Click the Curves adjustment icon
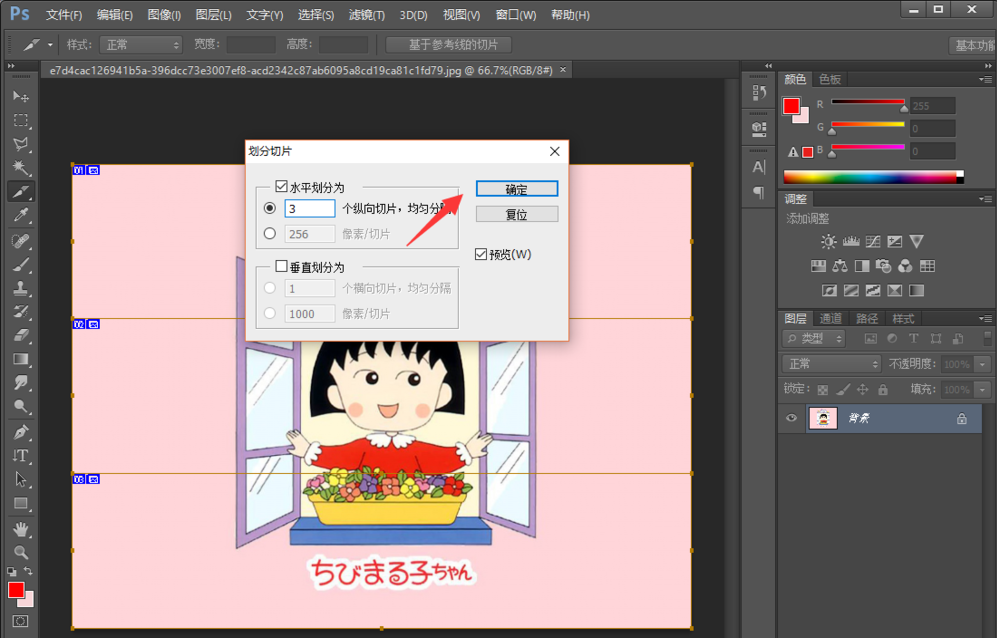The height and width of the screenshot is (638, 997). (874, 242)
